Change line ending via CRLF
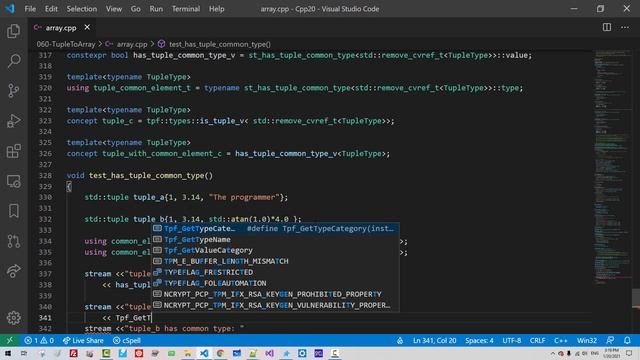 click(538, 340)
